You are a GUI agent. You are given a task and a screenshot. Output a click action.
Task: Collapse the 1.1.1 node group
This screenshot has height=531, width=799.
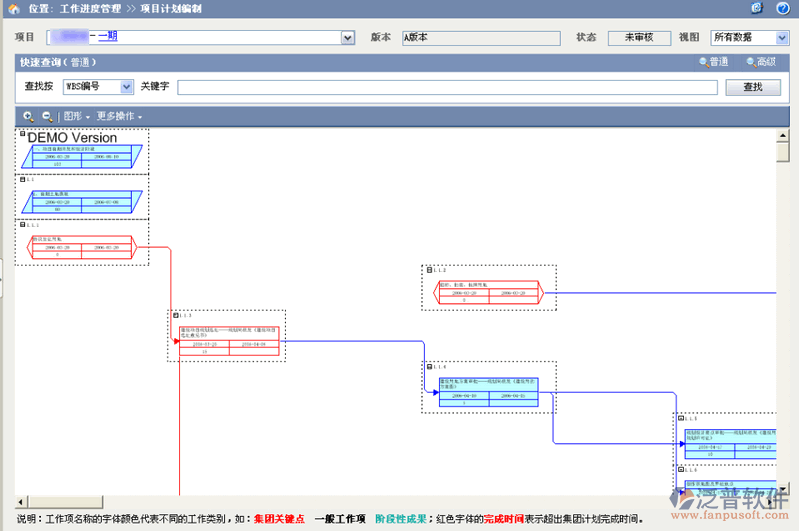22,225
